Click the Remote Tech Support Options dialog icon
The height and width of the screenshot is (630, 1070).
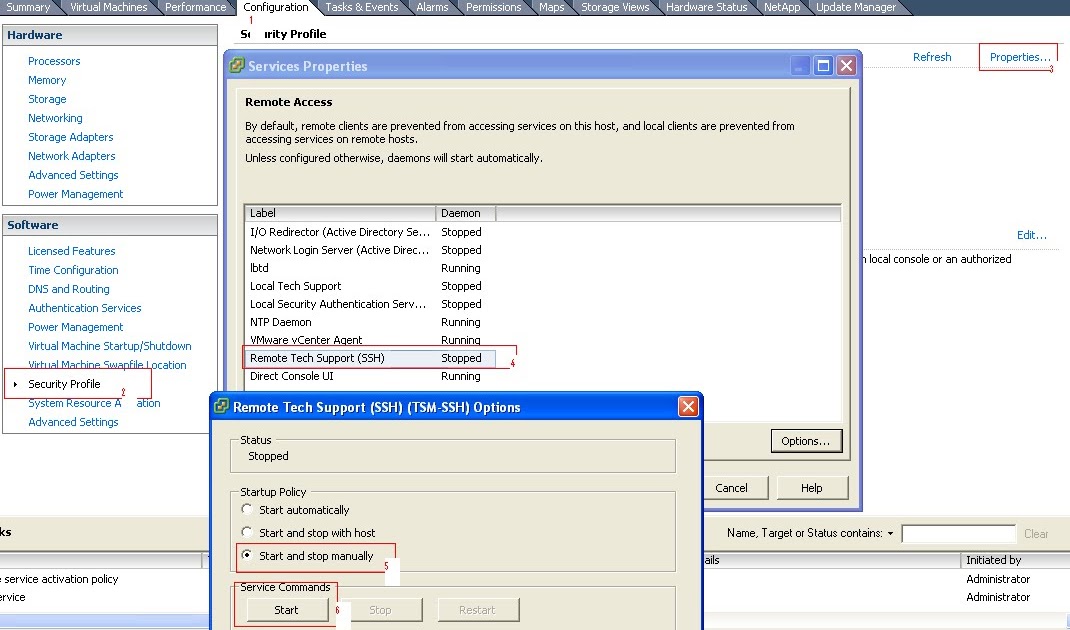[x=220, y=406]
